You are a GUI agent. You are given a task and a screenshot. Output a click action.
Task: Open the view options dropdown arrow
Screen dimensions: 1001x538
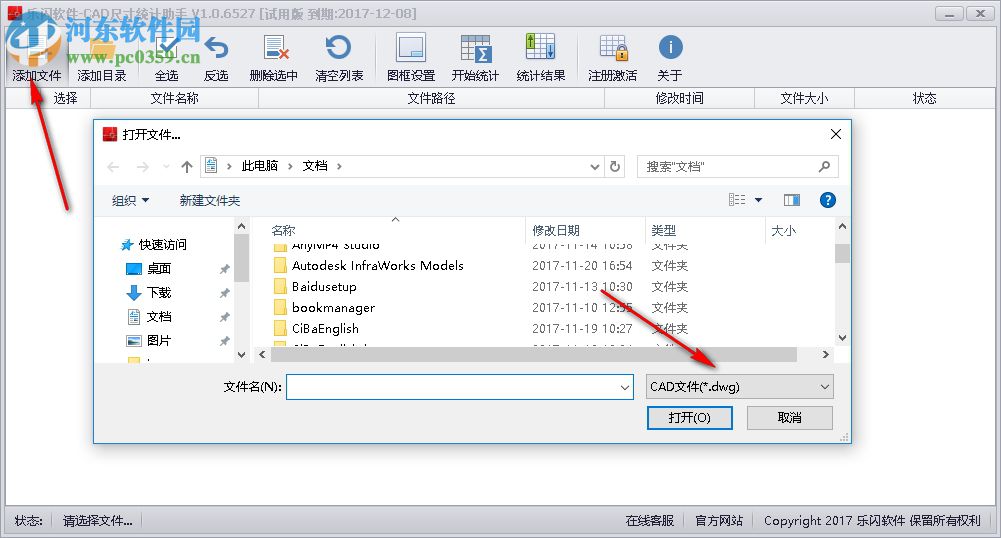point(758,200)
